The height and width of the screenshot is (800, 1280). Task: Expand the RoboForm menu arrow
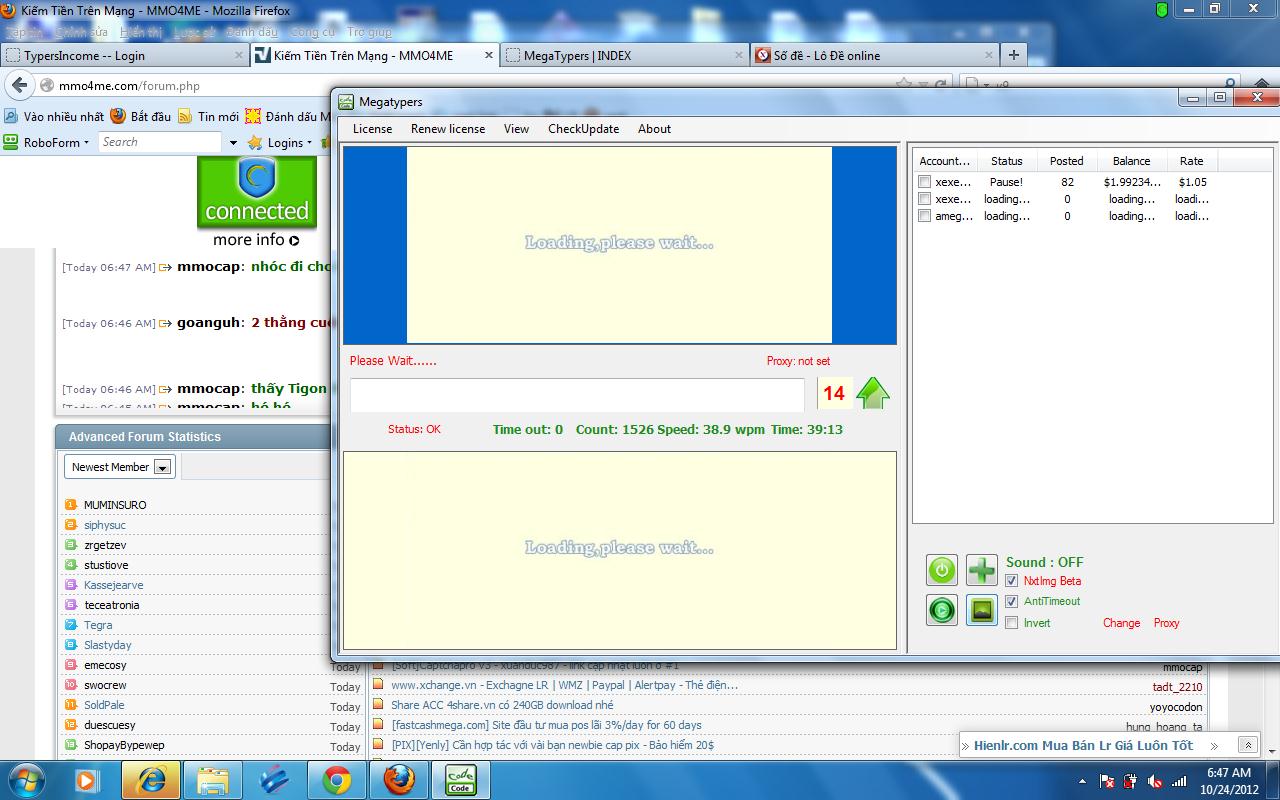[86, 143]
